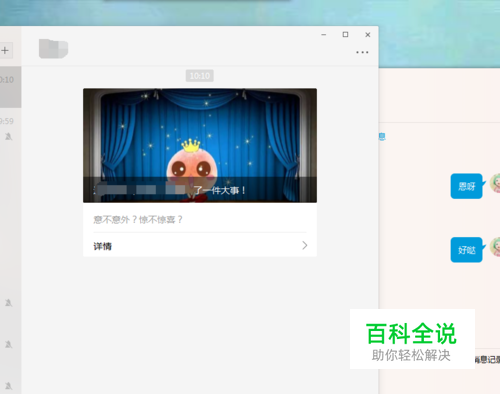
Task: Click the 嗯呀 message bubble in the back window
Action: coord(467,186)
